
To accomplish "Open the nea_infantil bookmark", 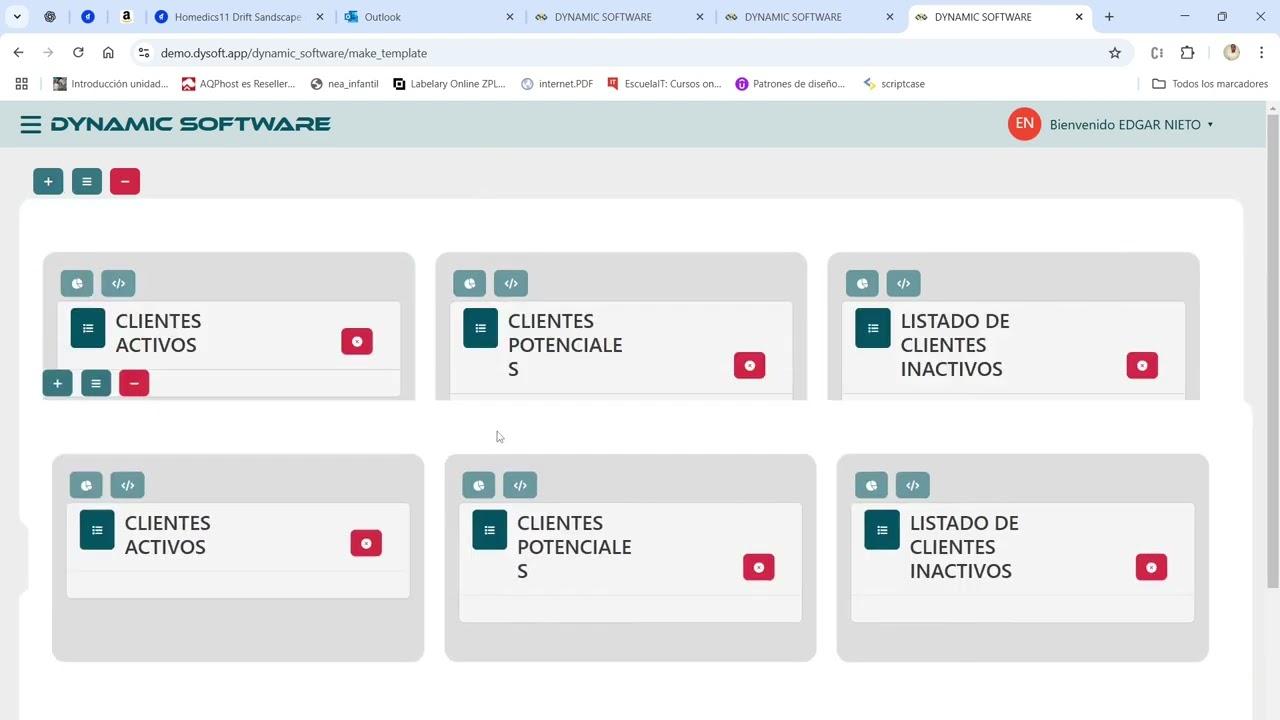I will (x=344, y=84).
